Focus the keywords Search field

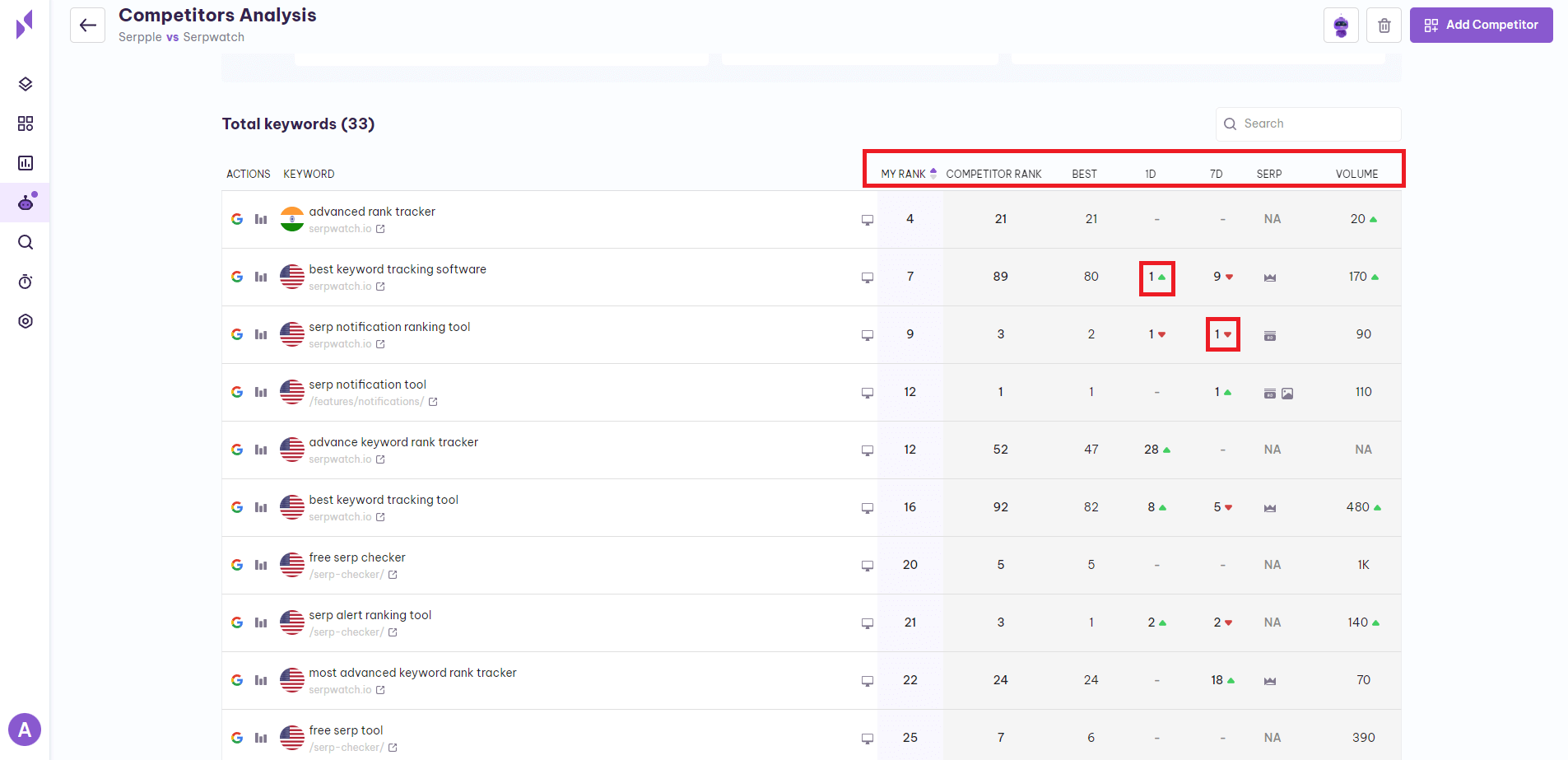point(1308,124)
